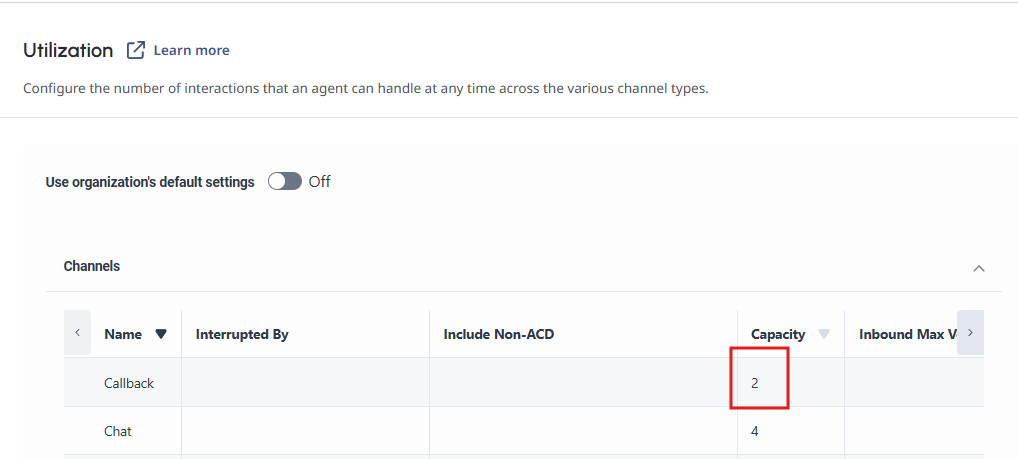1018x459 pixels.
Task: Click the Learn more link
Action: click(191, 50)
